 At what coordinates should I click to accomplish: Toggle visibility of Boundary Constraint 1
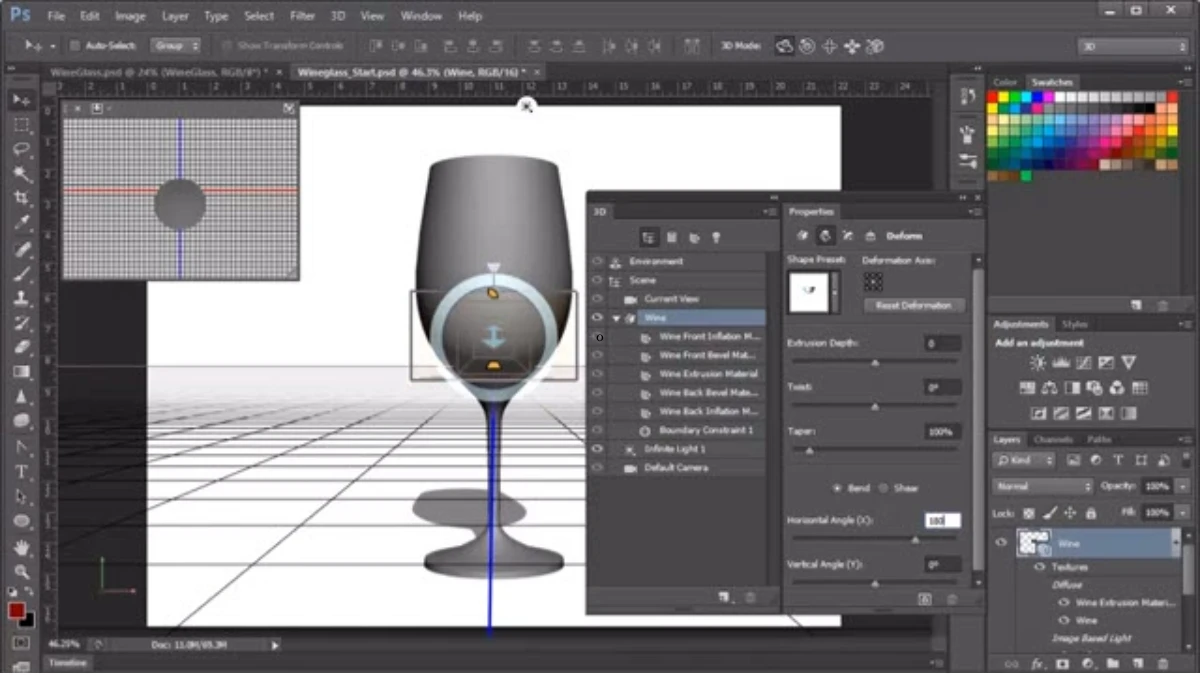point(598,430)
